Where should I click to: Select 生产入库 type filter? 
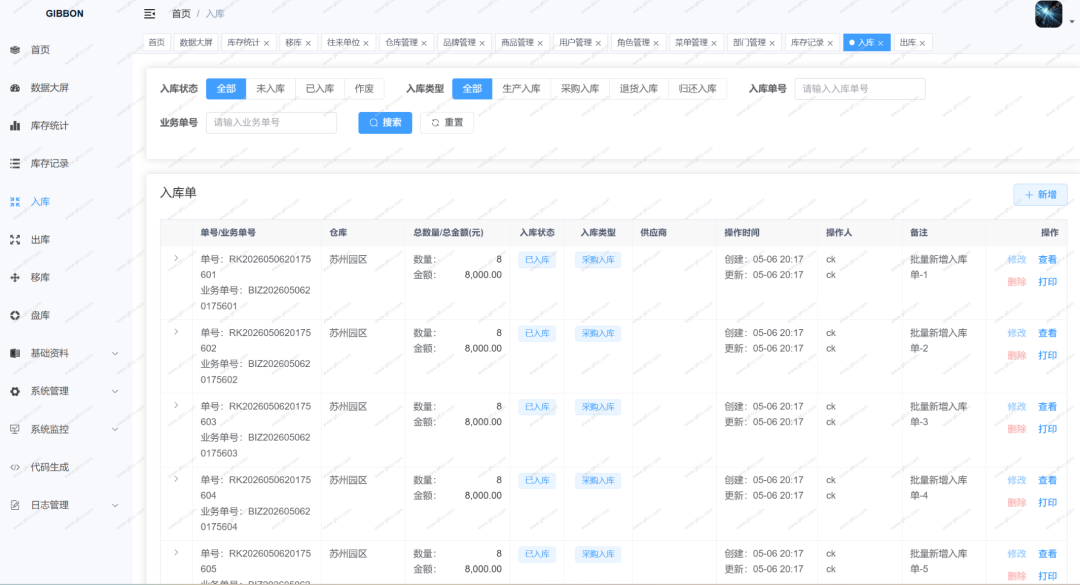pos(521,89)
